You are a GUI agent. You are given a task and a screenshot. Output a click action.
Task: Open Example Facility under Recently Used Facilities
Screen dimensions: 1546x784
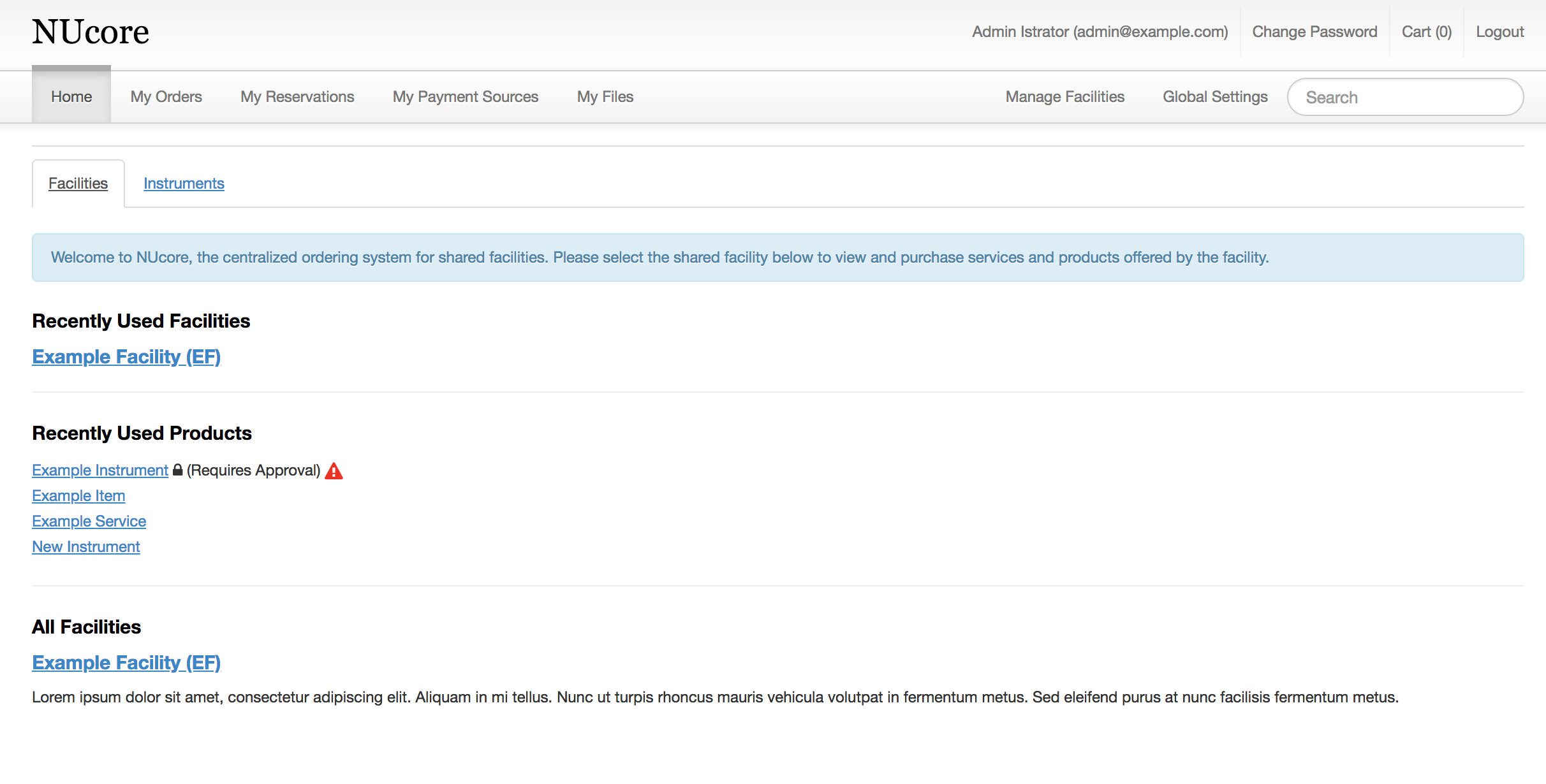pyautogui.click(x=126, y=357)
